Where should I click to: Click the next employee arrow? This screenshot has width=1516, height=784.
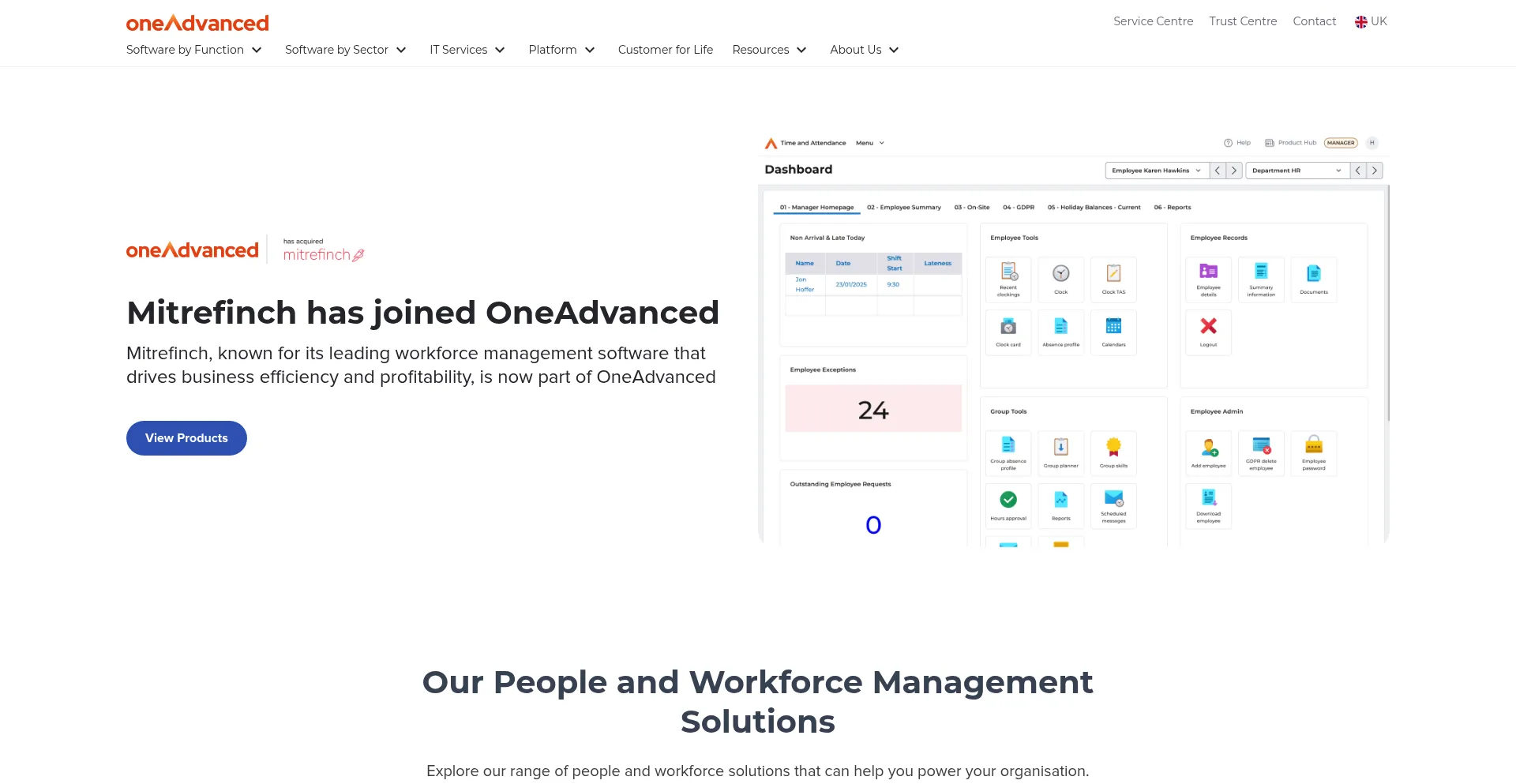point(1234,171)
